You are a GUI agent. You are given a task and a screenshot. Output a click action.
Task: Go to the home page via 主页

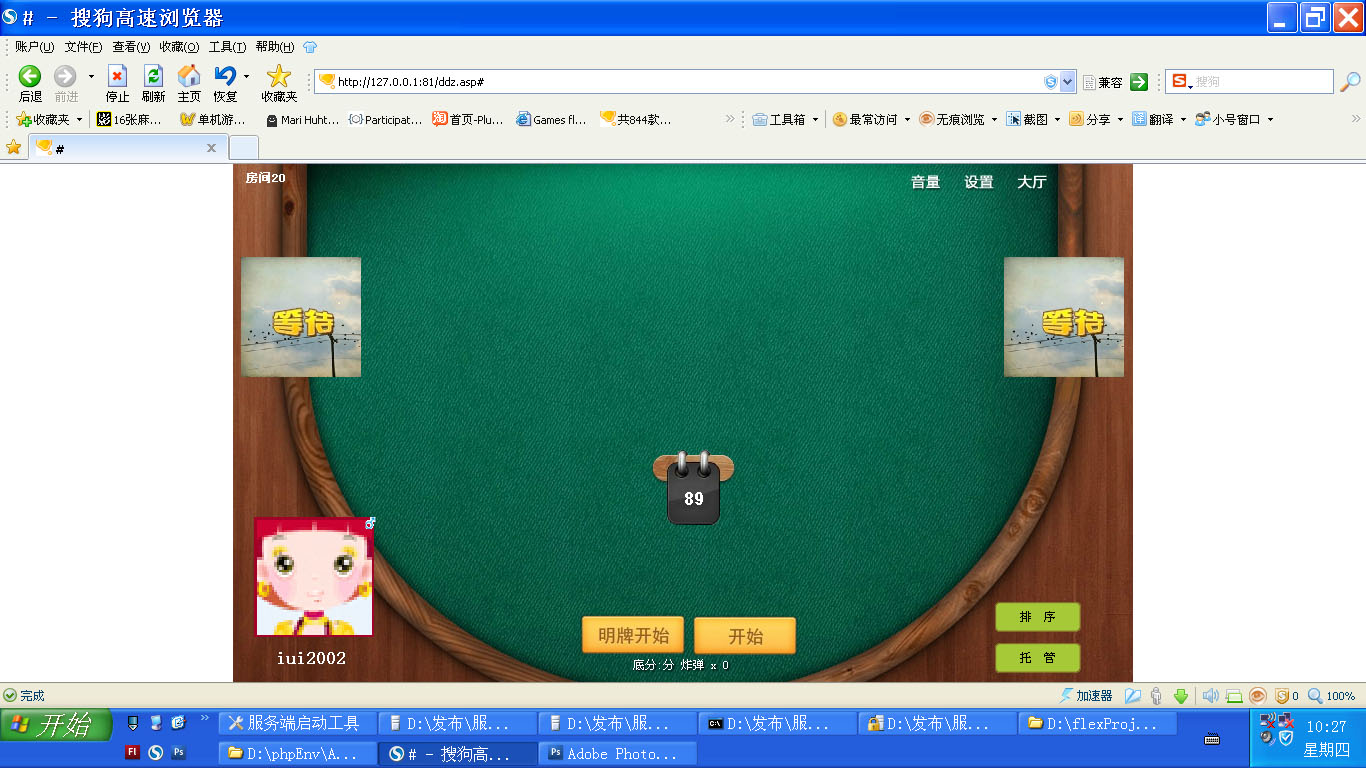click(189, 82)
